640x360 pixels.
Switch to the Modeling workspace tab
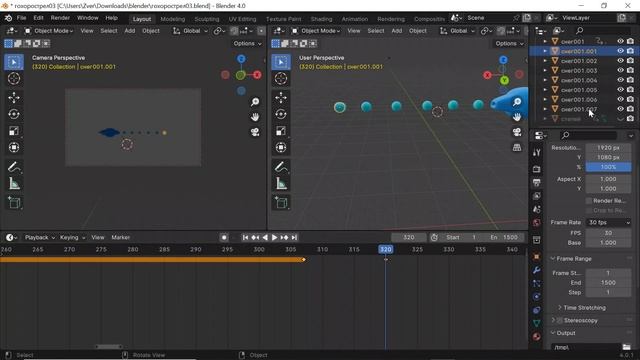click(172, 19)
